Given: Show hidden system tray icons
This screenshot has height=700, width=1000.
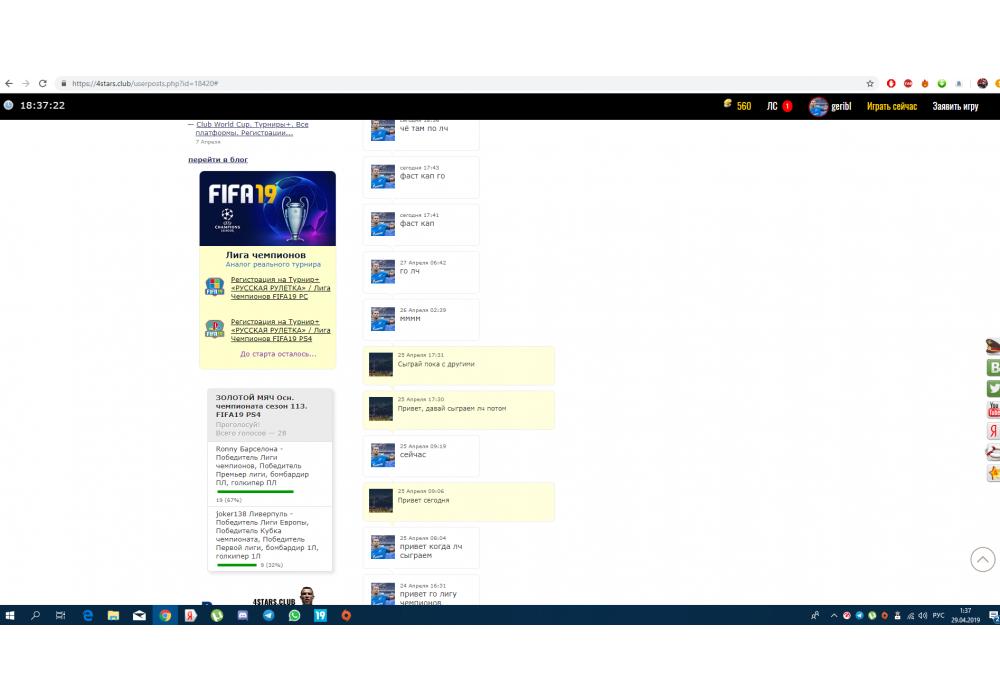Looking at the screenshot, I should coord(833,616).
